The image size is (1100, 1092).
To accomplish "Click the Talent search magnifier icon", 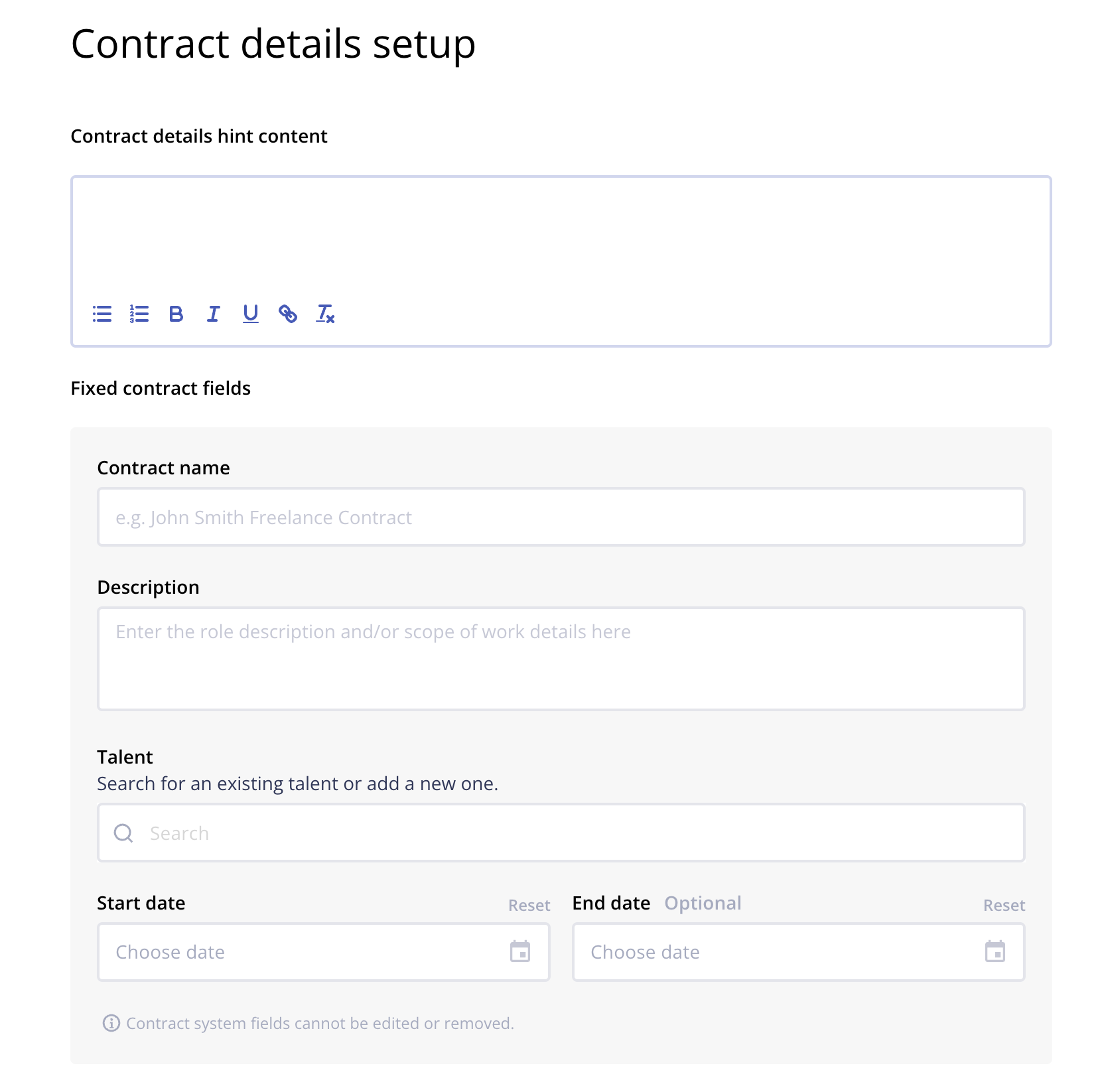I will [123, 833].
